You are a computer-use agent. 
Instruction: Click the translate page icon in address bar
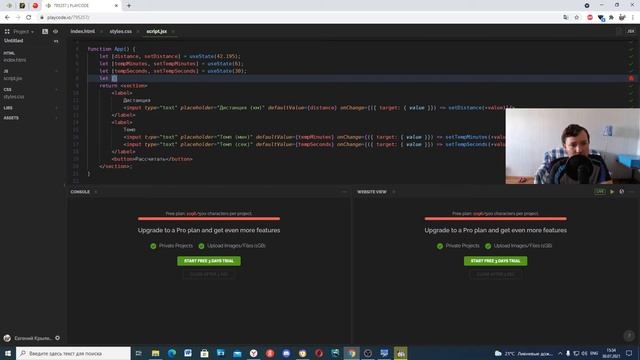click(x=565, y=18)
